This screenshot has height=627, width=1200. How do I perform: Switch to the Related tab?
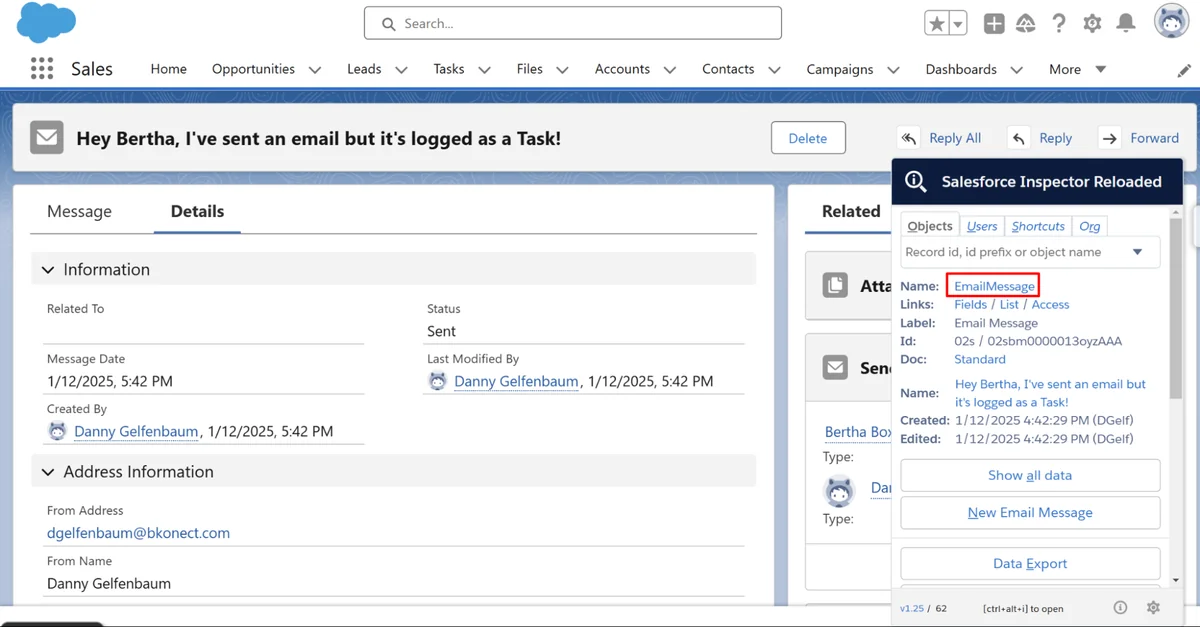point(850,211)
